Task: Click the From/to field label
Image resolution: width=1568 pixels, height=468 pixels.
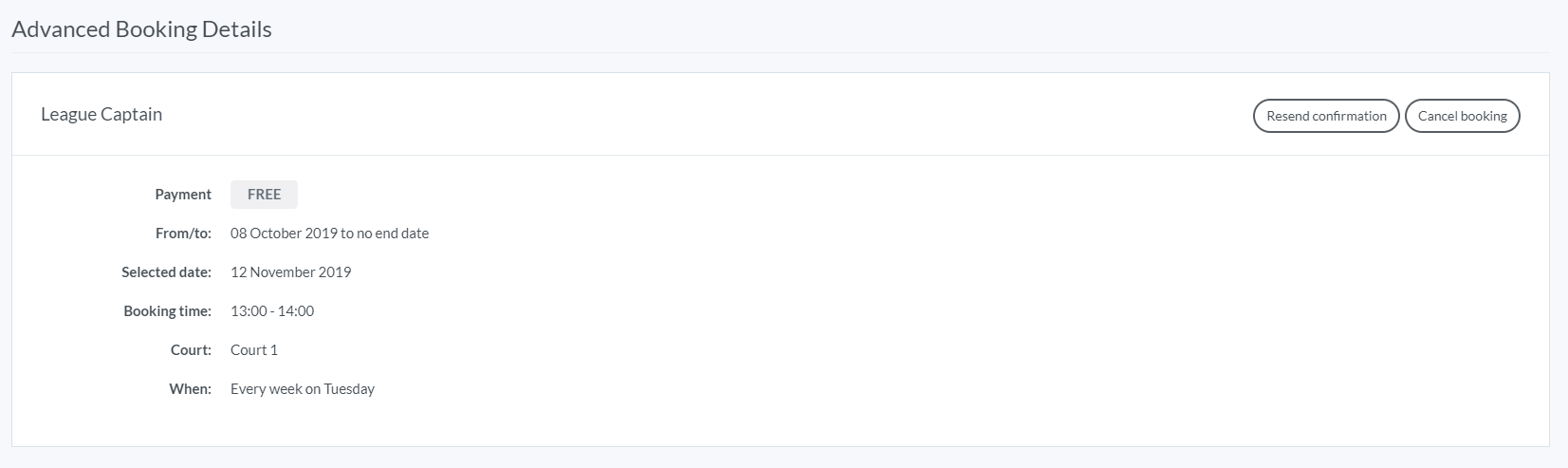Action: 183,234
